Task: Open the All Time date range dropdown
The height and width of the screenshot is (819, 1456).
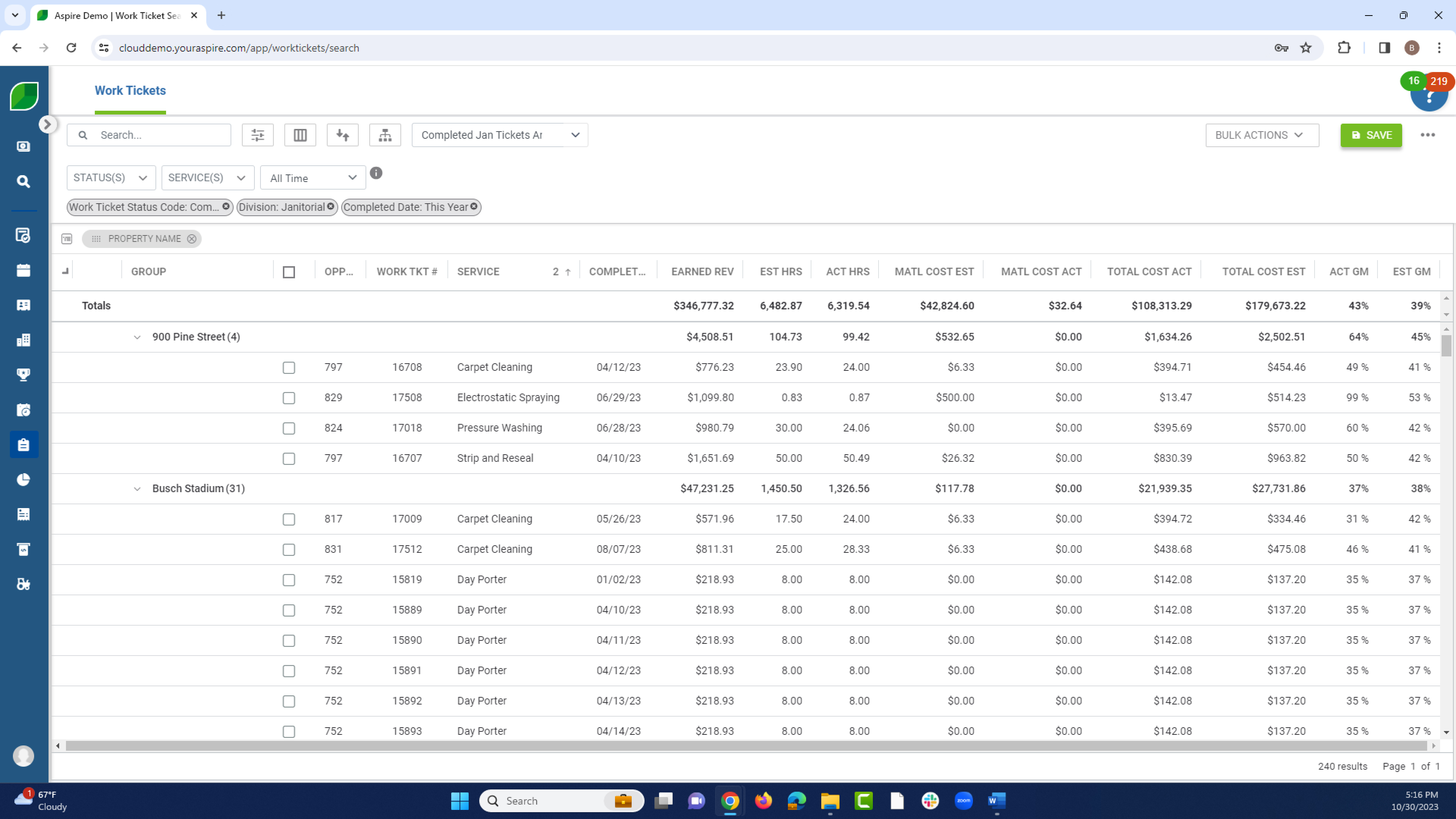Action: coord(312,177)
